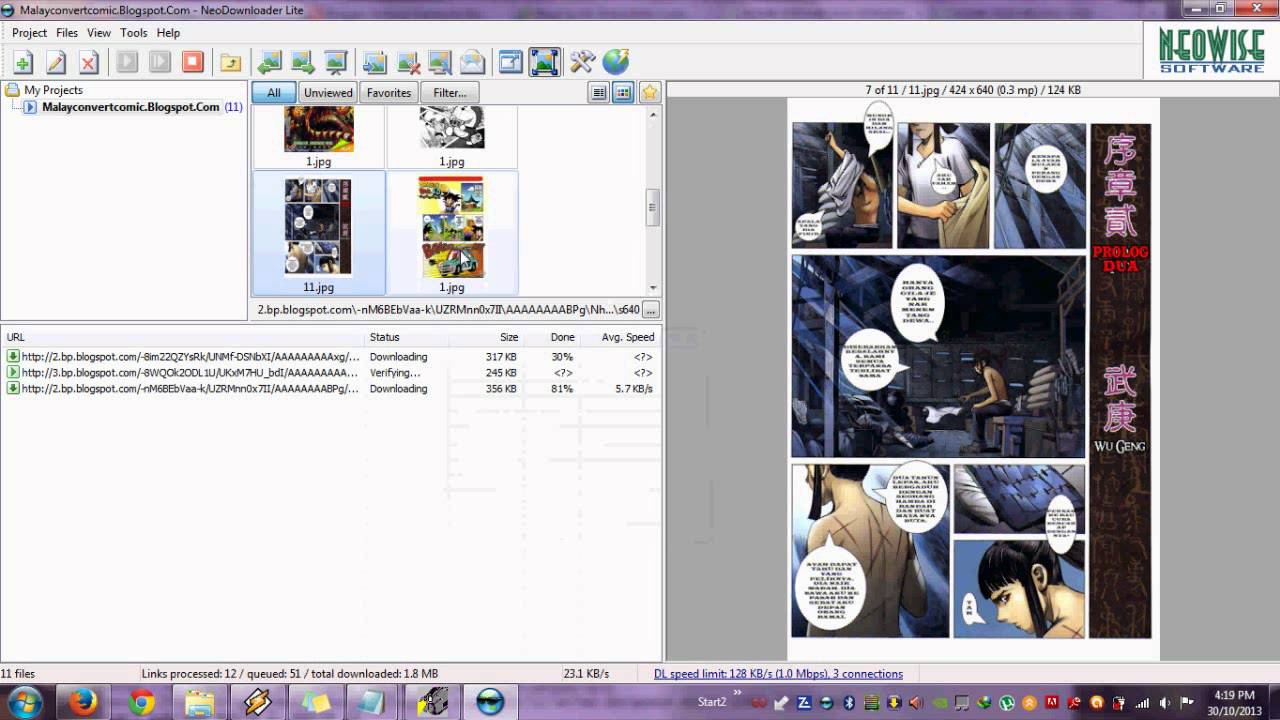The width and height of the screenshot is (1280, 720).
Task: Open Windows Explorer from taskbar
Action: (x=199, y=702)
